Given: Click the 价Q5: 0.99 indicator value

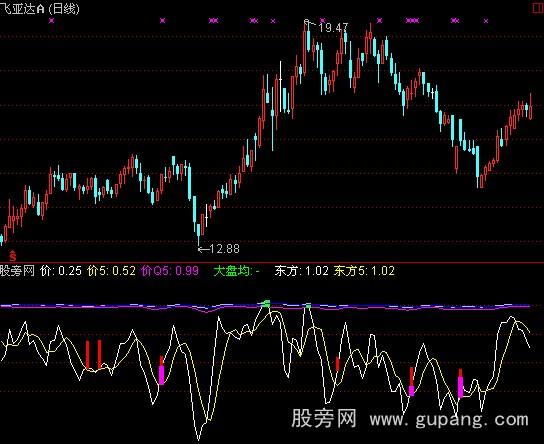Looking at the screenshot, I should (x=170, y=271).
